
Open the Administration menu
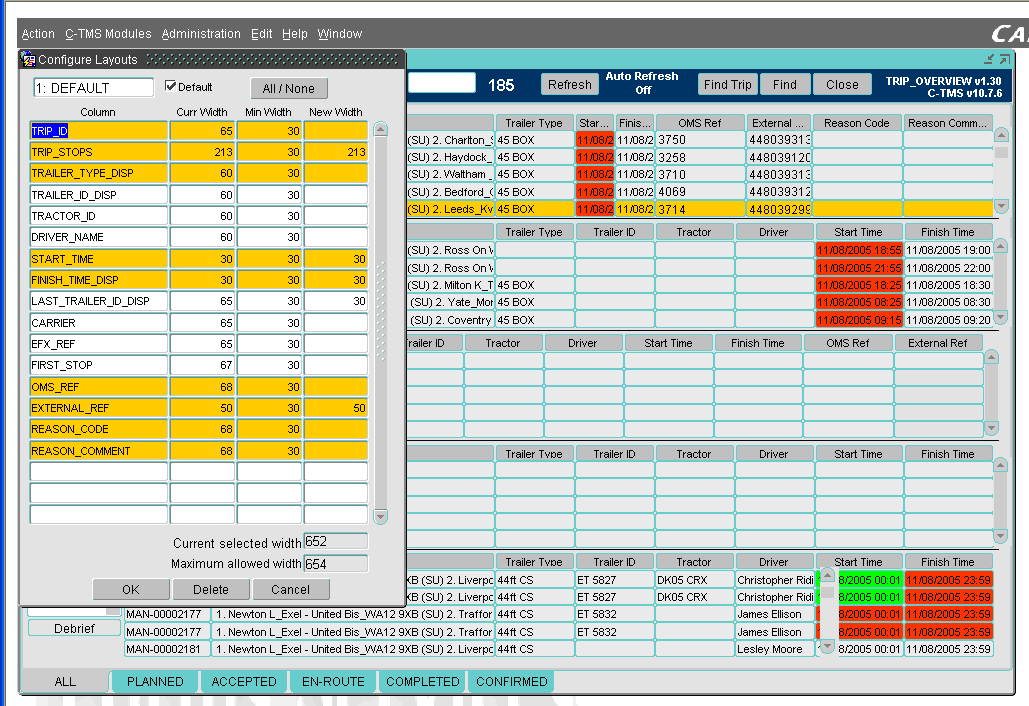[x=201, y=33]
